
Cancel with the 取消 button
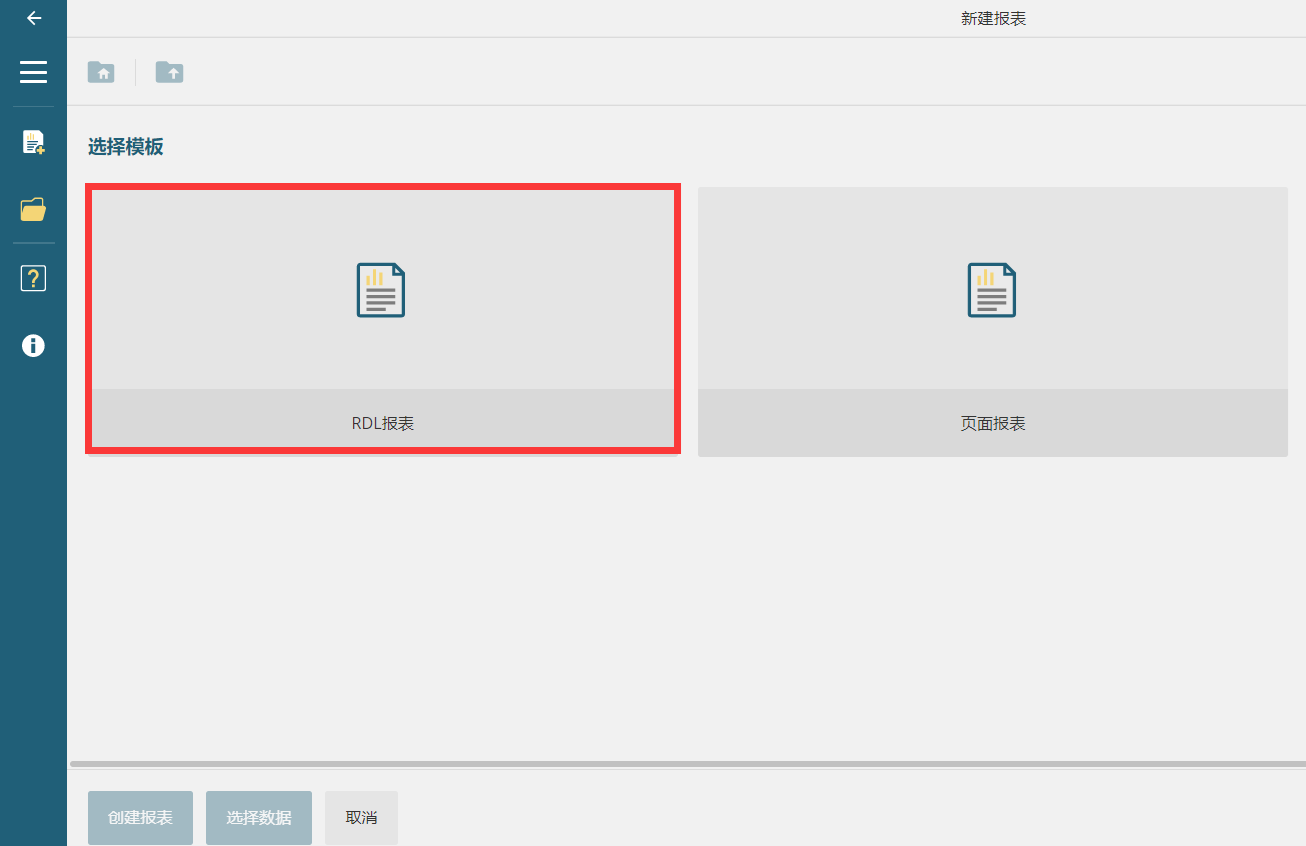coord(361,817)
